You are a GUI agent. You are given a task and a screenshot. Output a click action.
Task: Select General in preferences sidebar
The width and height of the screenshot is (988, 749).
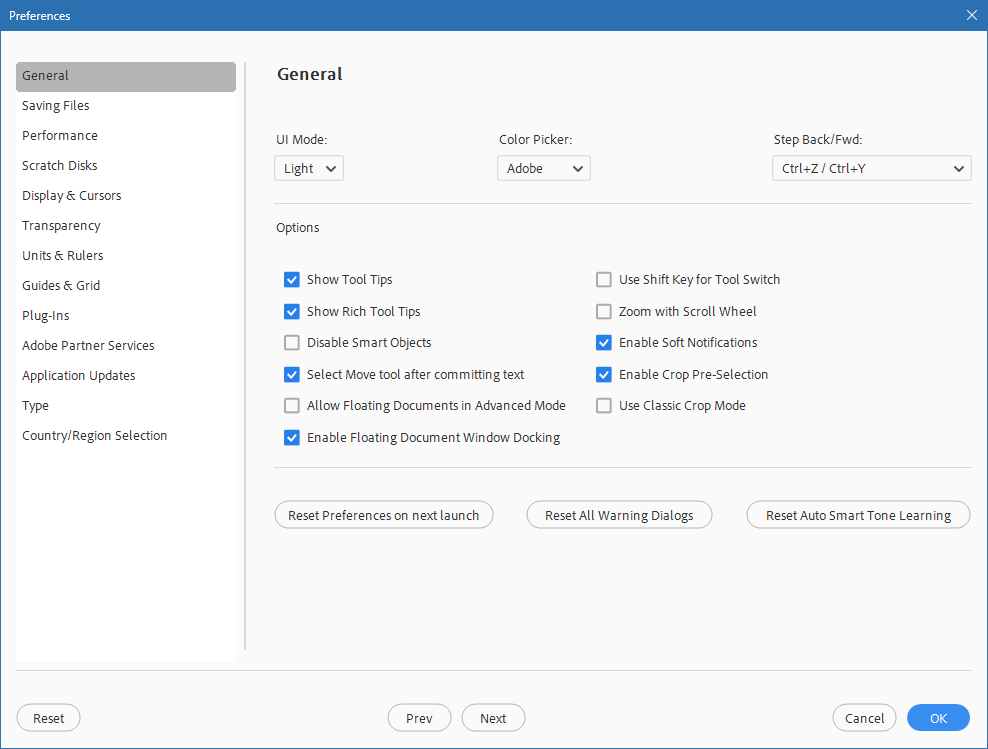[126, 76]
